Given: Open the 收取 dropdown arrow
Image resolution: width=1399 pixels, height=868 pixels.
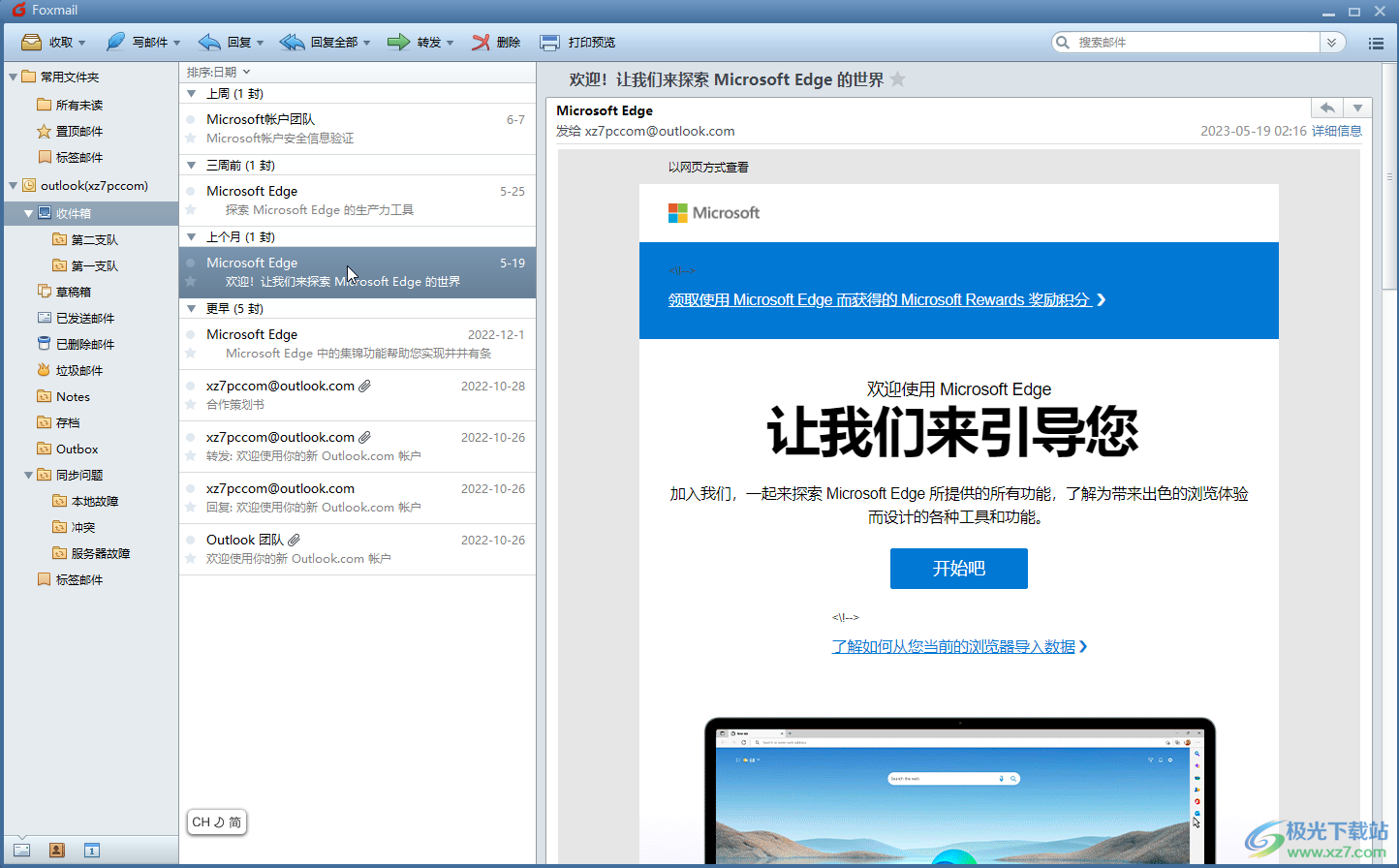Looking at the screenshot, I should pos(82,43).
